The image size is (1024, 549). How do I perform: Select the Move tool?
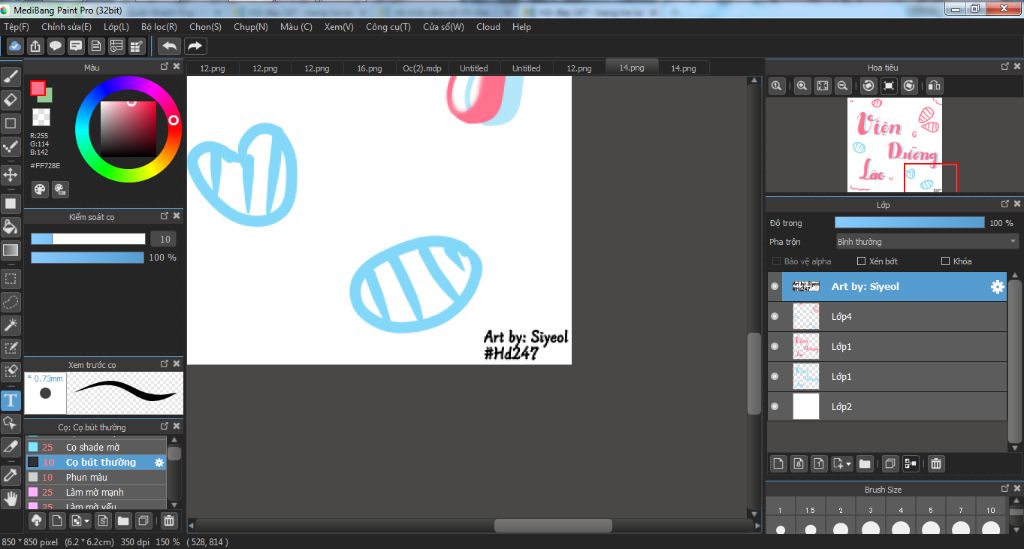[11, 175]
